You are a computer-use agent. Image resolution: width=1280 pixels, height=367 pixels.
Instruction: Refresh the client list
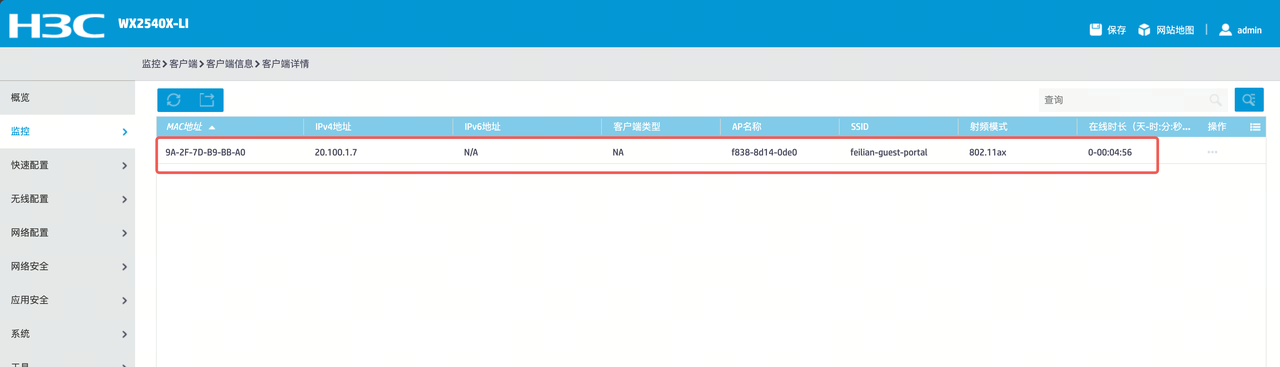(174, 100)
